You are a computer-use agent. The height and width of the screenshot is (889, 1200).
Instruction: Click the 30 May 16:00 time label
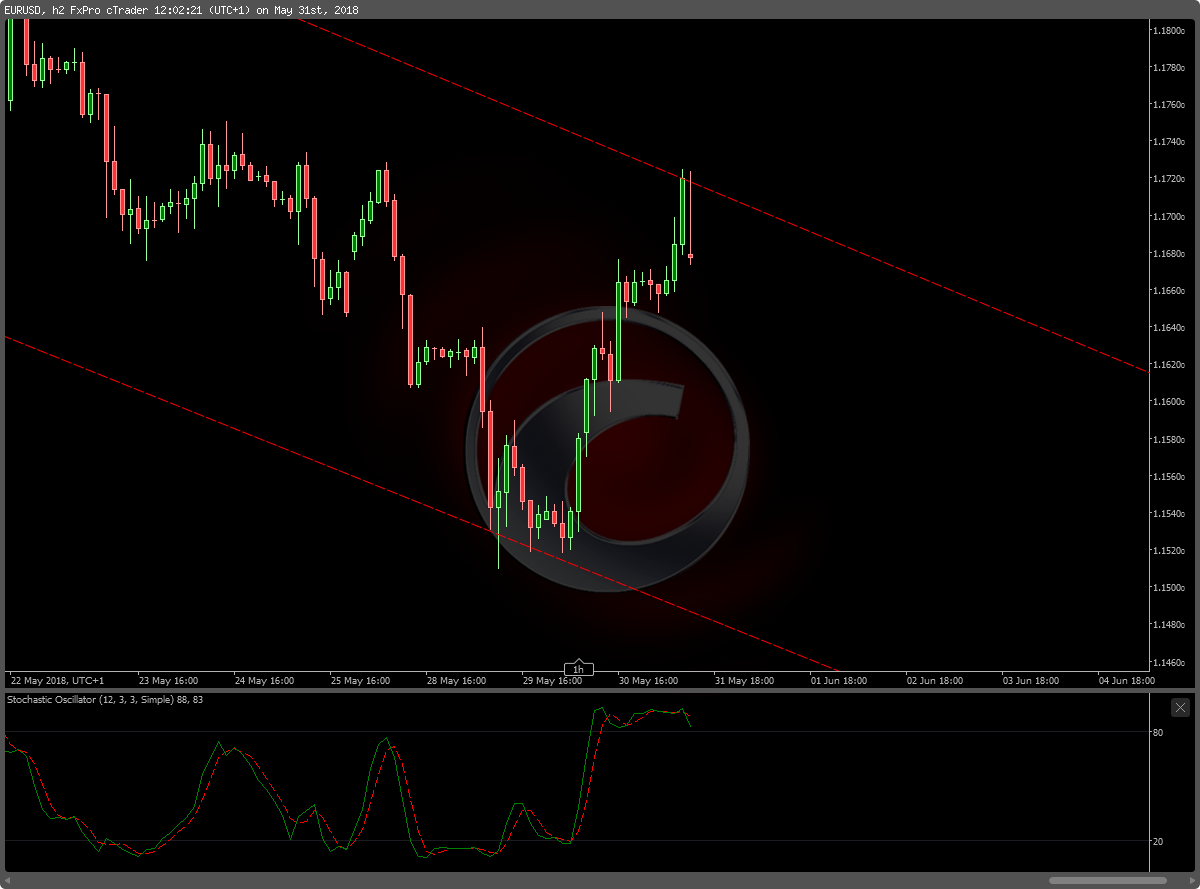click(x=648, y=680)
